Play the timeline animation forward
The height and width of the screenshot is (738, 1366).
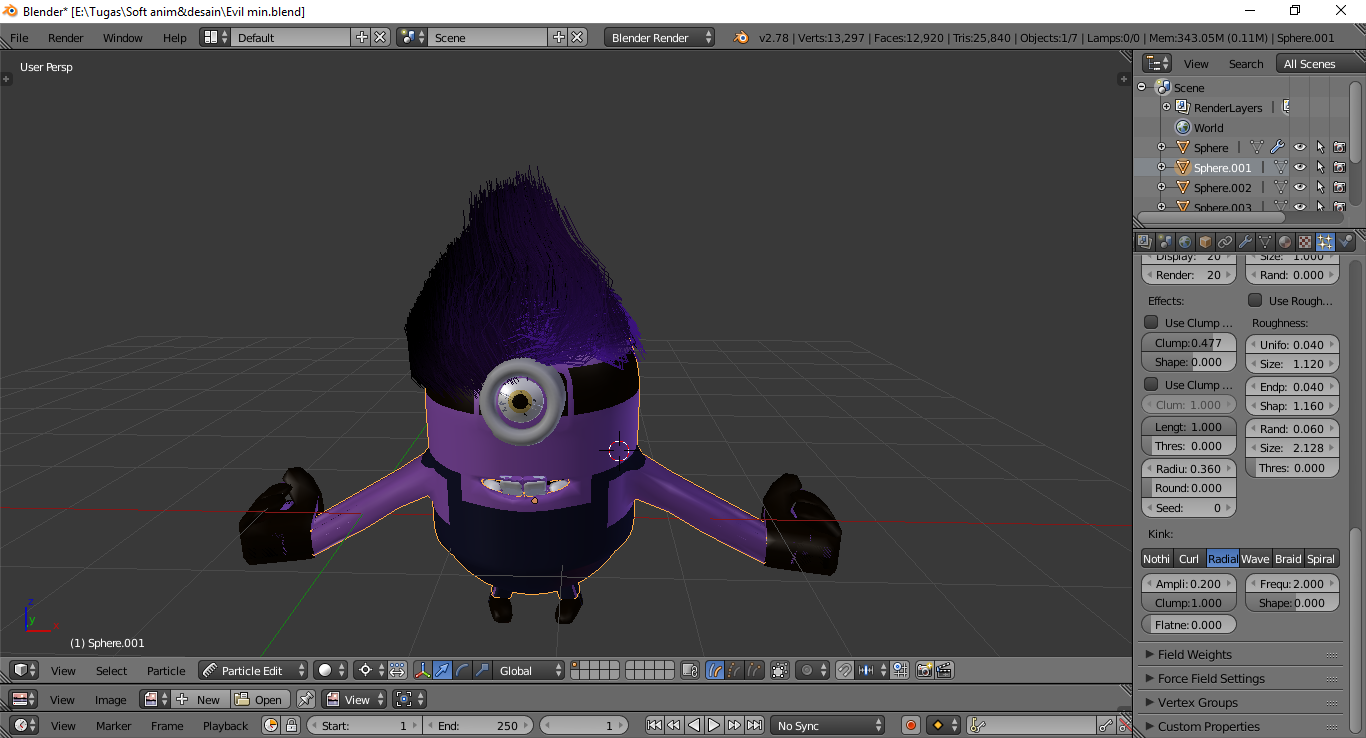click(x=714, y=726)
